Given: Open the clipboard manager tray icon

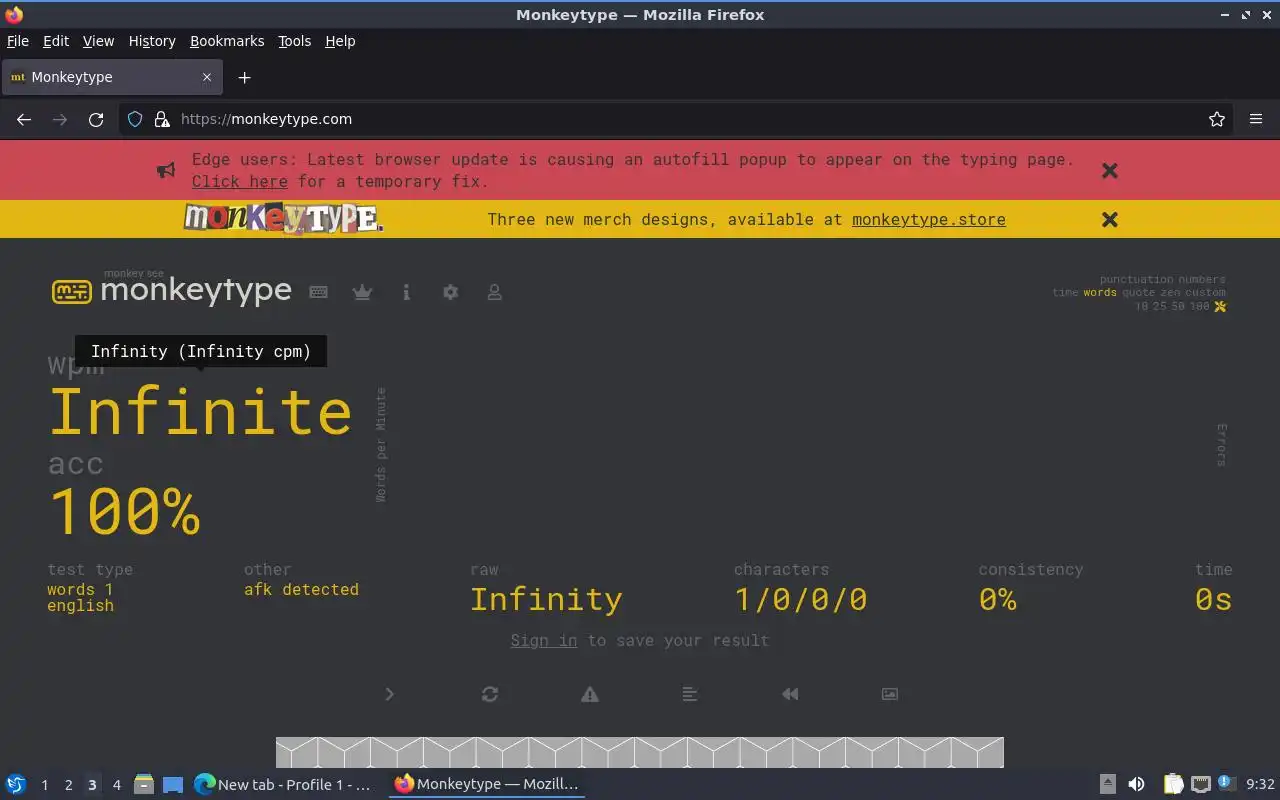Looking at the screenshot, I should tap(1173, 784).
